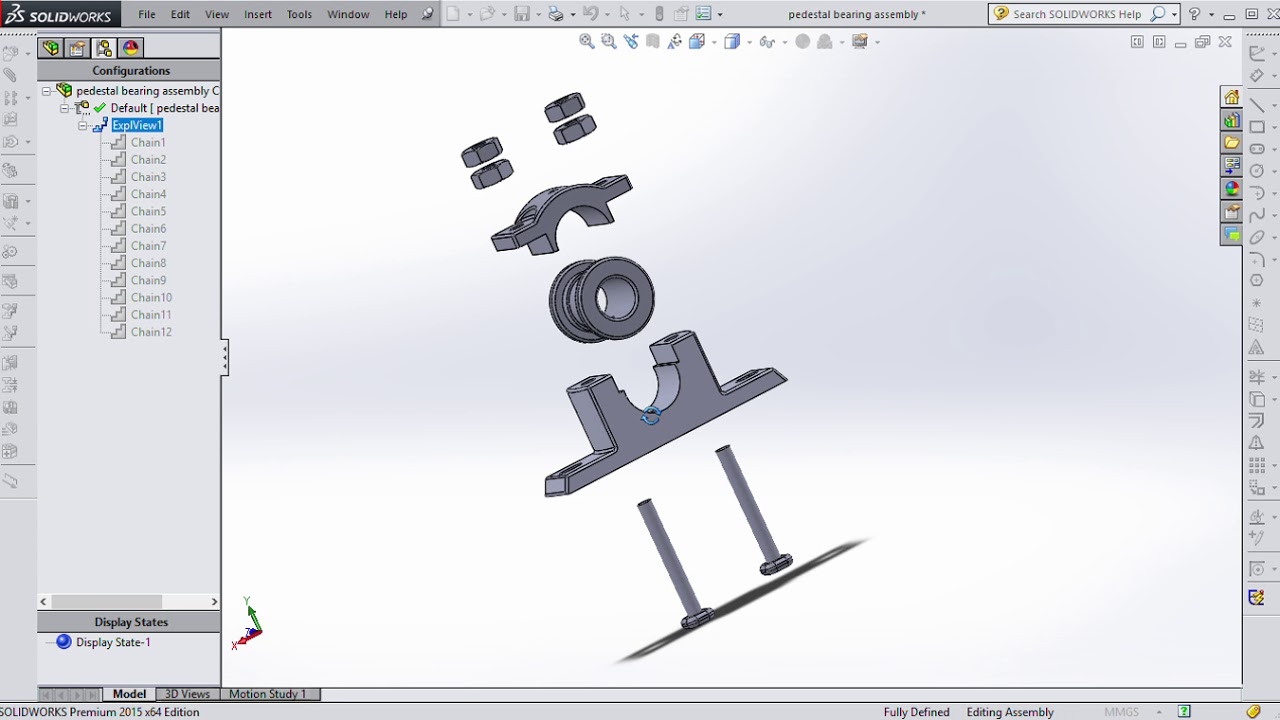The width and height of the screenshot is (1280, 720).
Task: Click the Apply Scene icon
Action: pos(825,41)
